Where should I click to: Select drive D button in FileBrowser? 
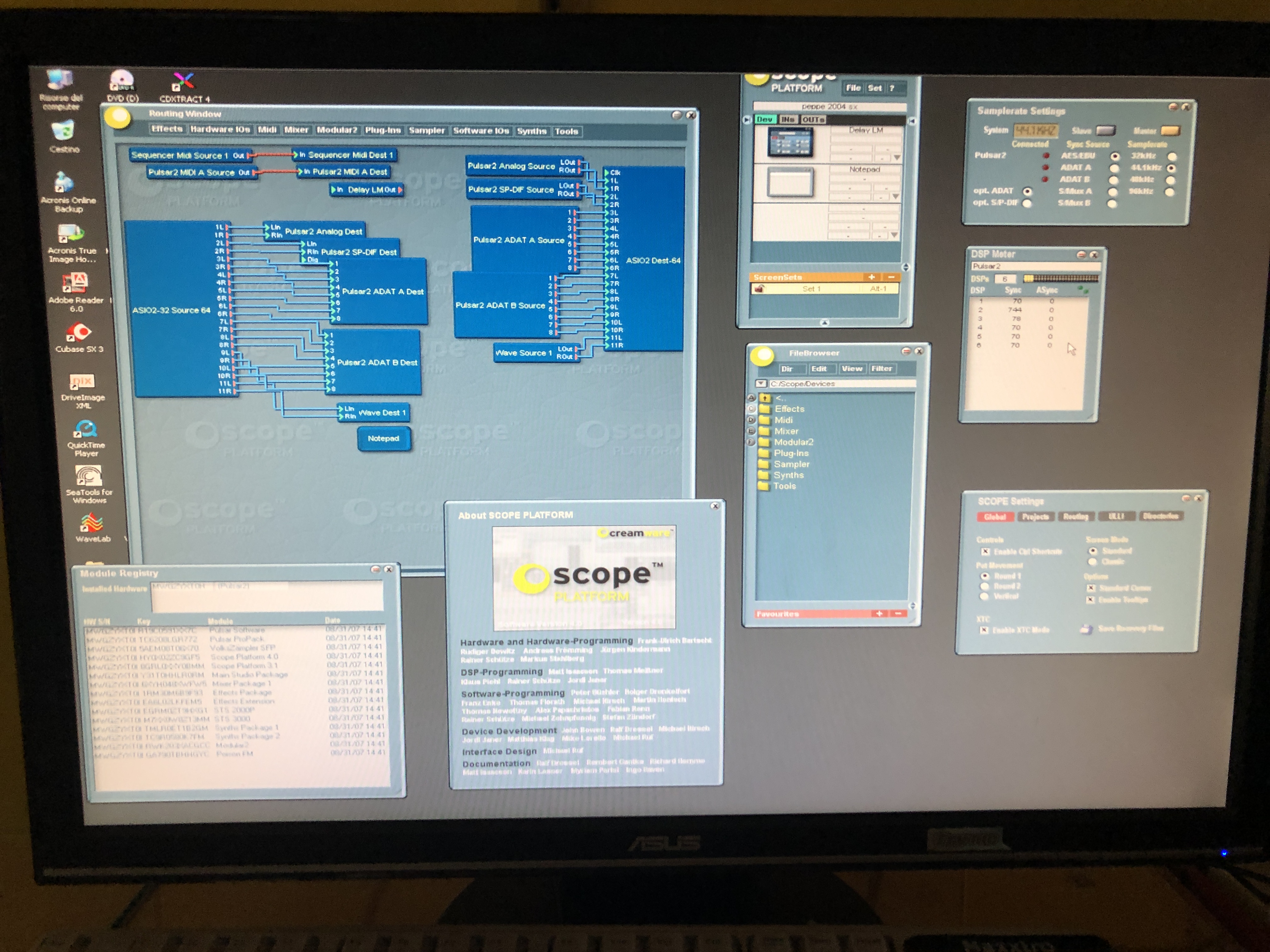751,420
